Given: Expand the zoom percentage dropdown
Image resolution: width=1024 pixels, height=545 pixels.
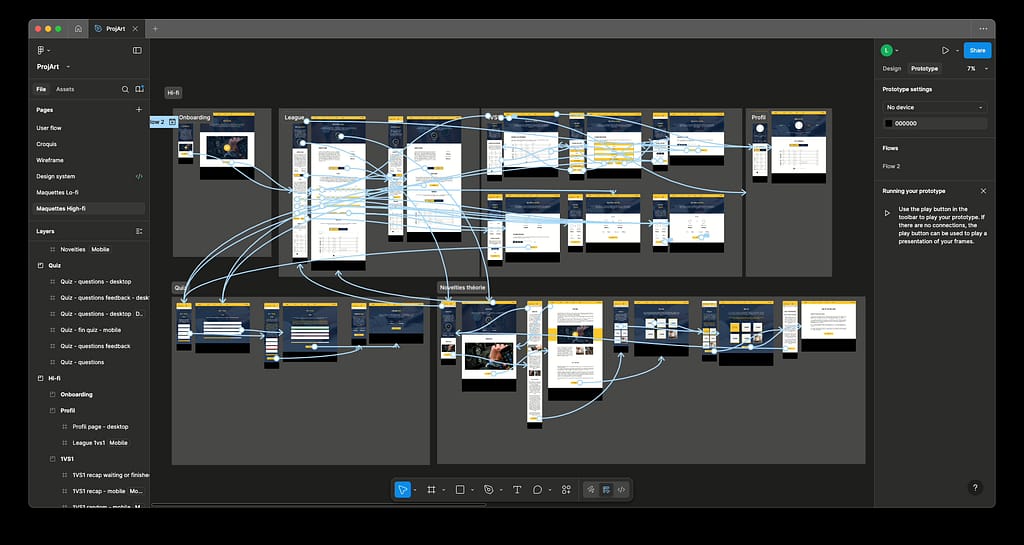Looking at the screenshot, I should point(978,69).
